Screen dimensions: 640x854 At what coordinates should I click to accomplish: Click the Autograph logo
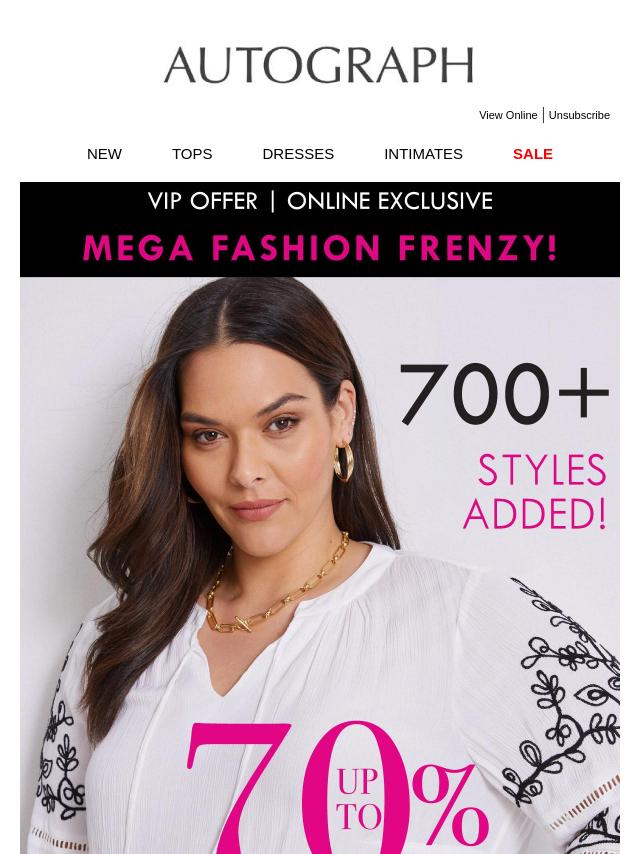click(x=319, y=66)
